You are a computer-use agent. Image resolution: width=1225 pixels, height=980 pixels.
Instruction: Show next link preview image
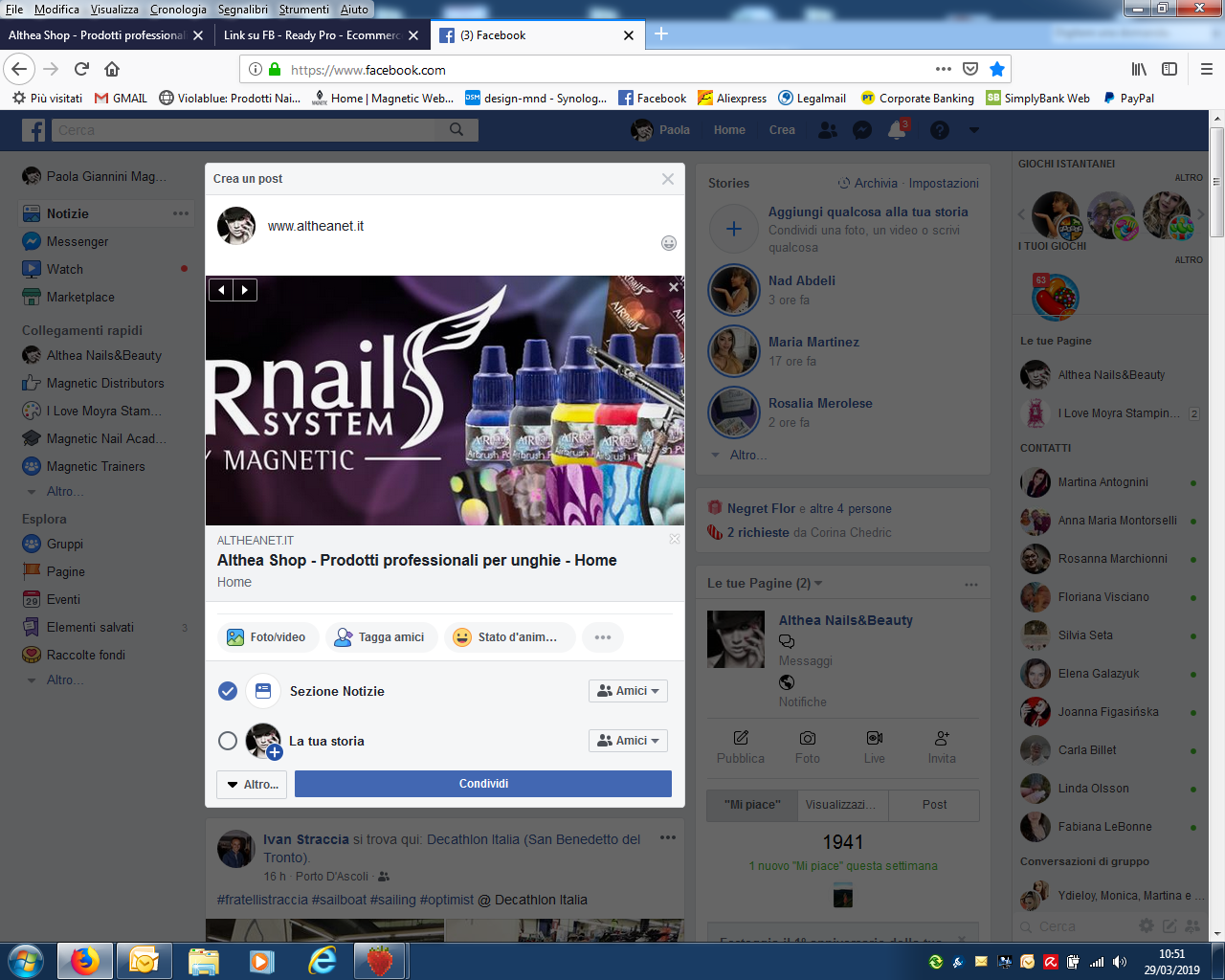[x=245, y=290]
